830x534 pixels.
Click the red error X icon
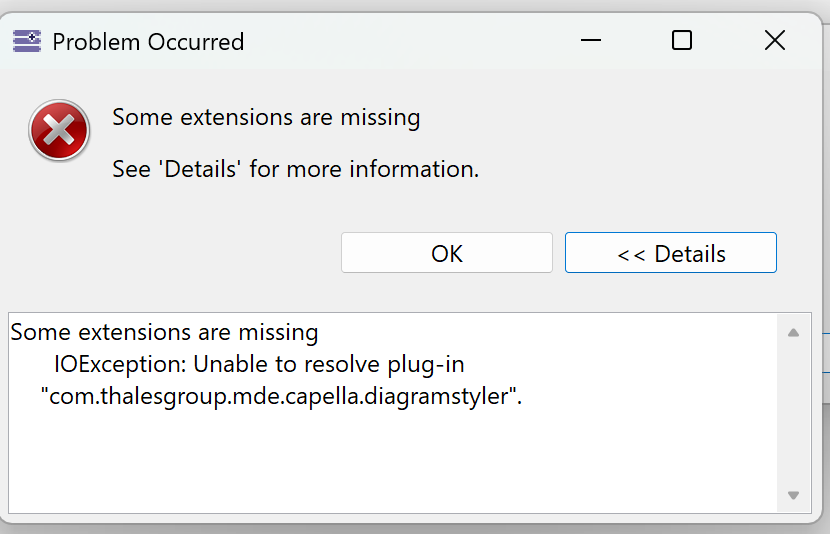point(59,131)
